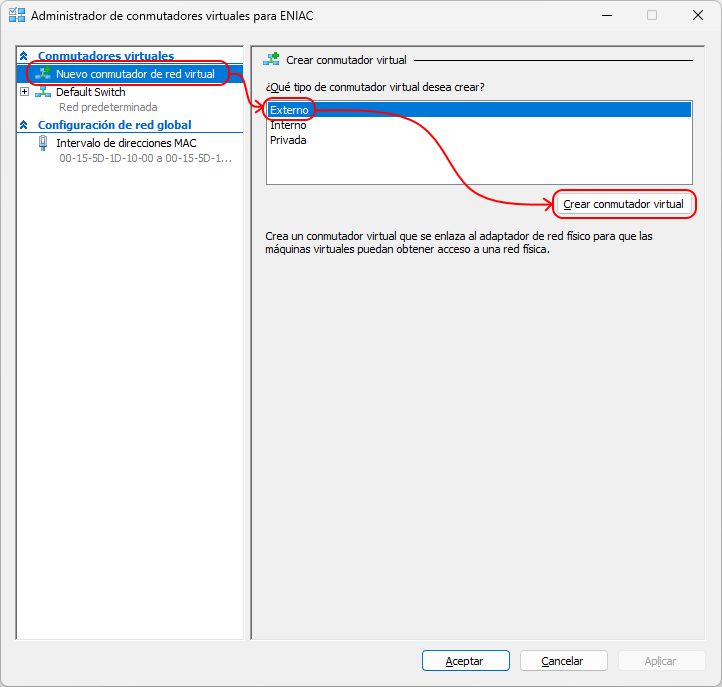Choose Privada switch type
Screen dimensions: 722x687
(x=479, y=140)
